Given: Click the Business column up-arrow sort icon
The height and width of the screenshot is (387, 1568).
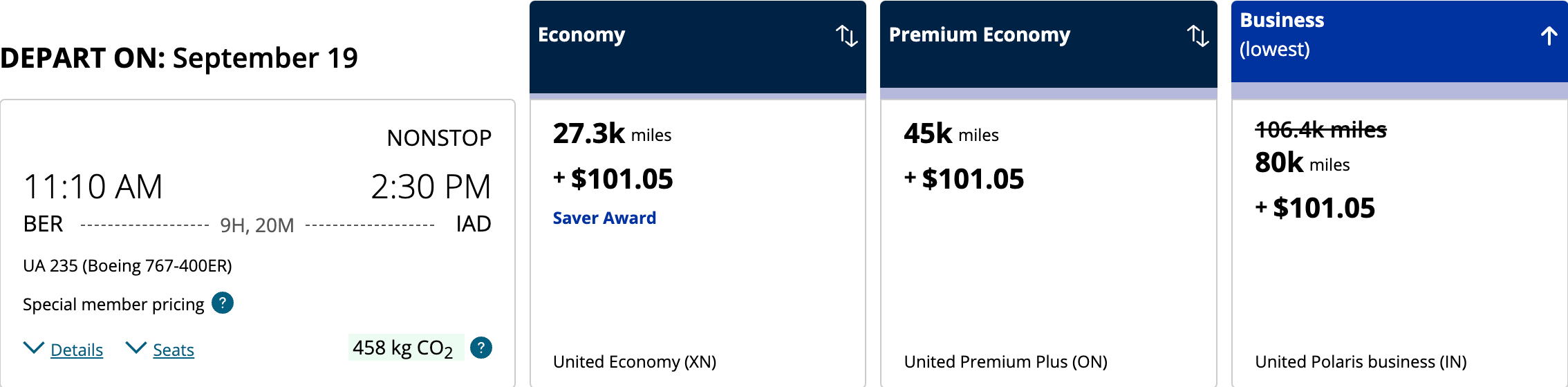Looking at the screenshot, I should coord(1549,35).
